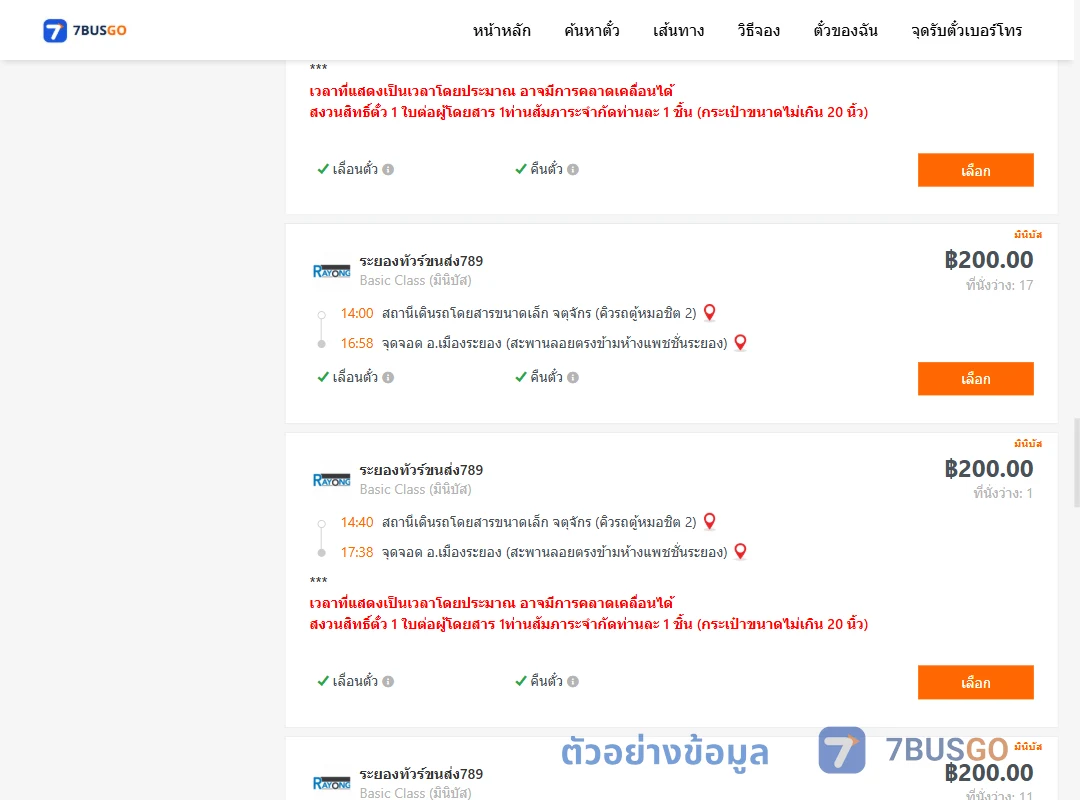1080x800 pixels.
Task: Open the จุดรับตั๋วเบอร์โทร menu item
Action: tap(966, 30)
